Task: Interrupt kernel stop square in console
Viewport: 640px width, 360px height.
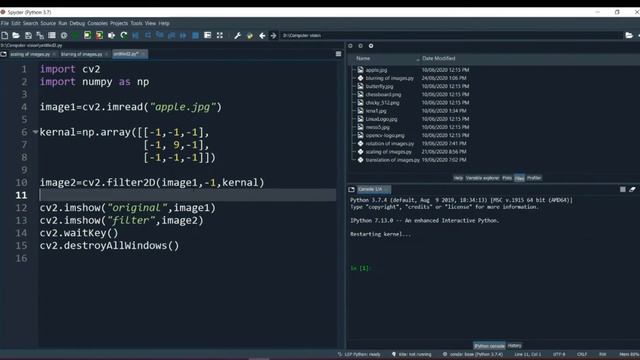Action: click(x=622, y=189)
